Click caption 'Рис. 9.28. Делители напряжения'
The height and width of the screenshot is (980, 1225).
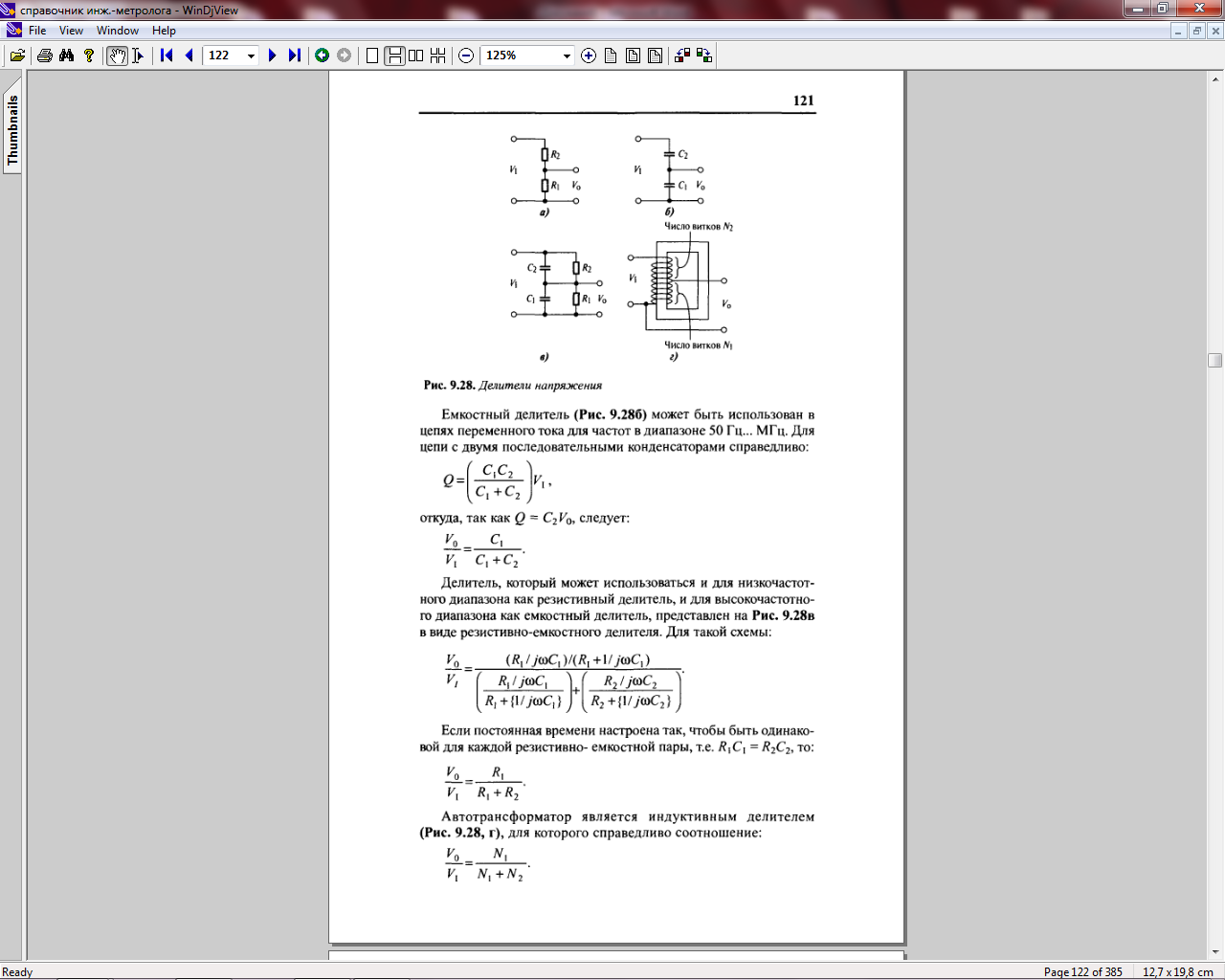[x=513, y=385]
